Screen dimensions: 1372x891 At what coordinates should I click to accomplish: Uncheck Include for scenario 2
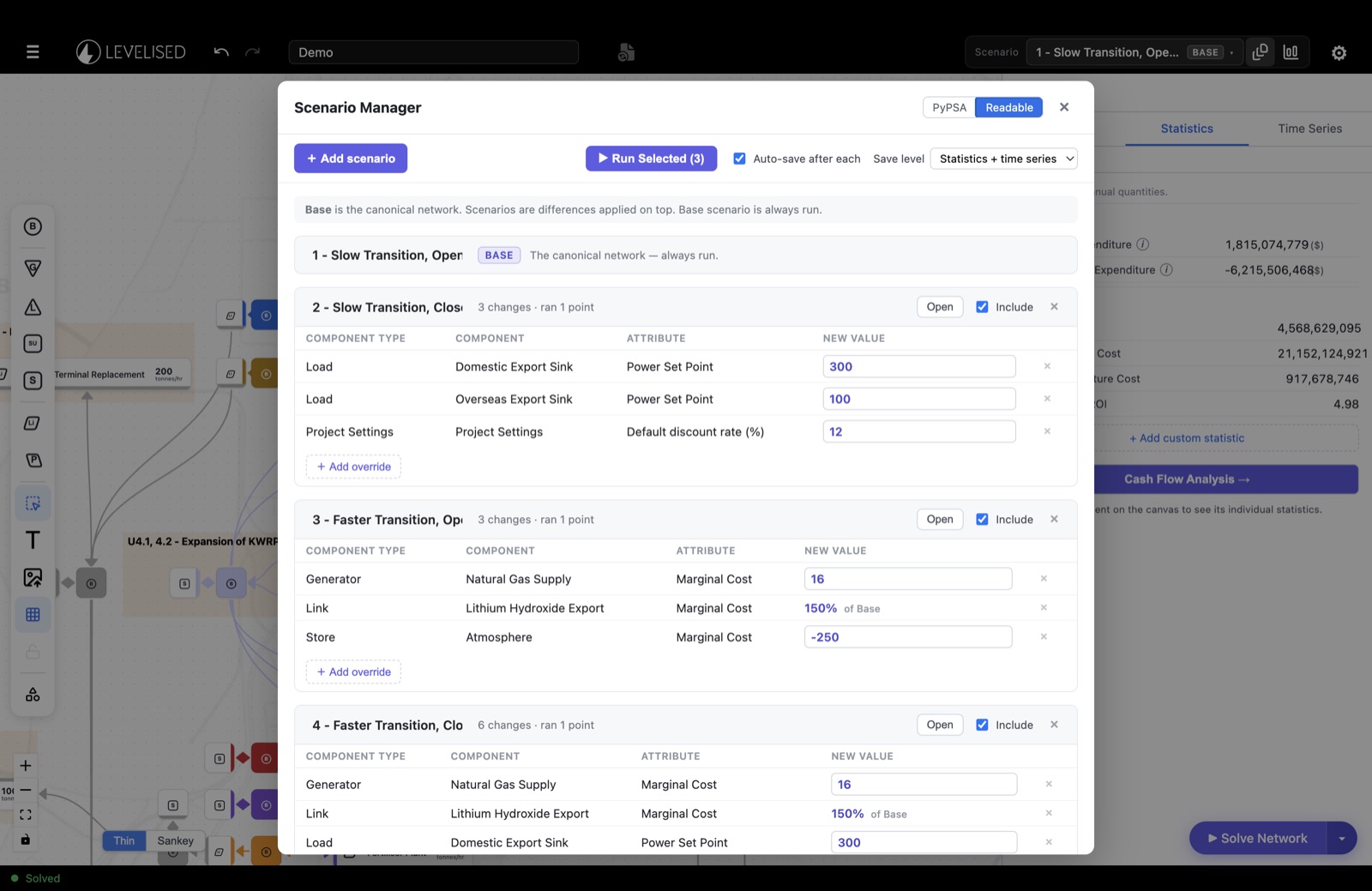982,307
